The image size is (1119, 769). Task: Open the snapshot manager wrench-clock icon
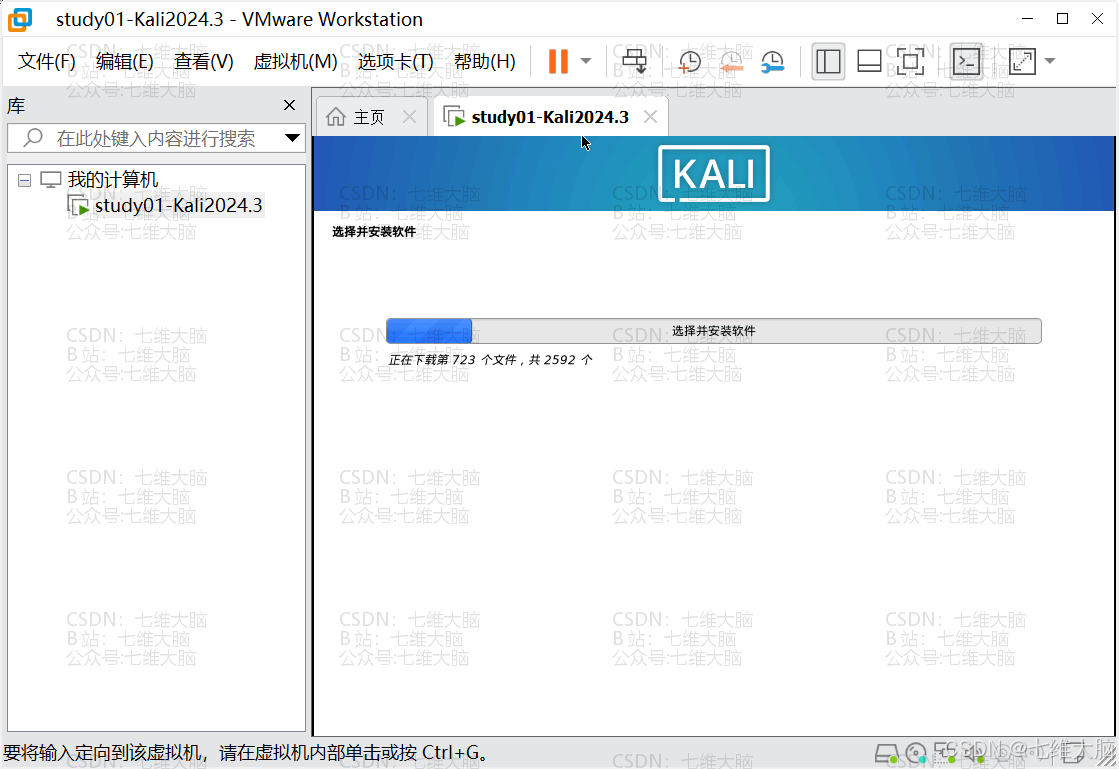tap(773, 62)
